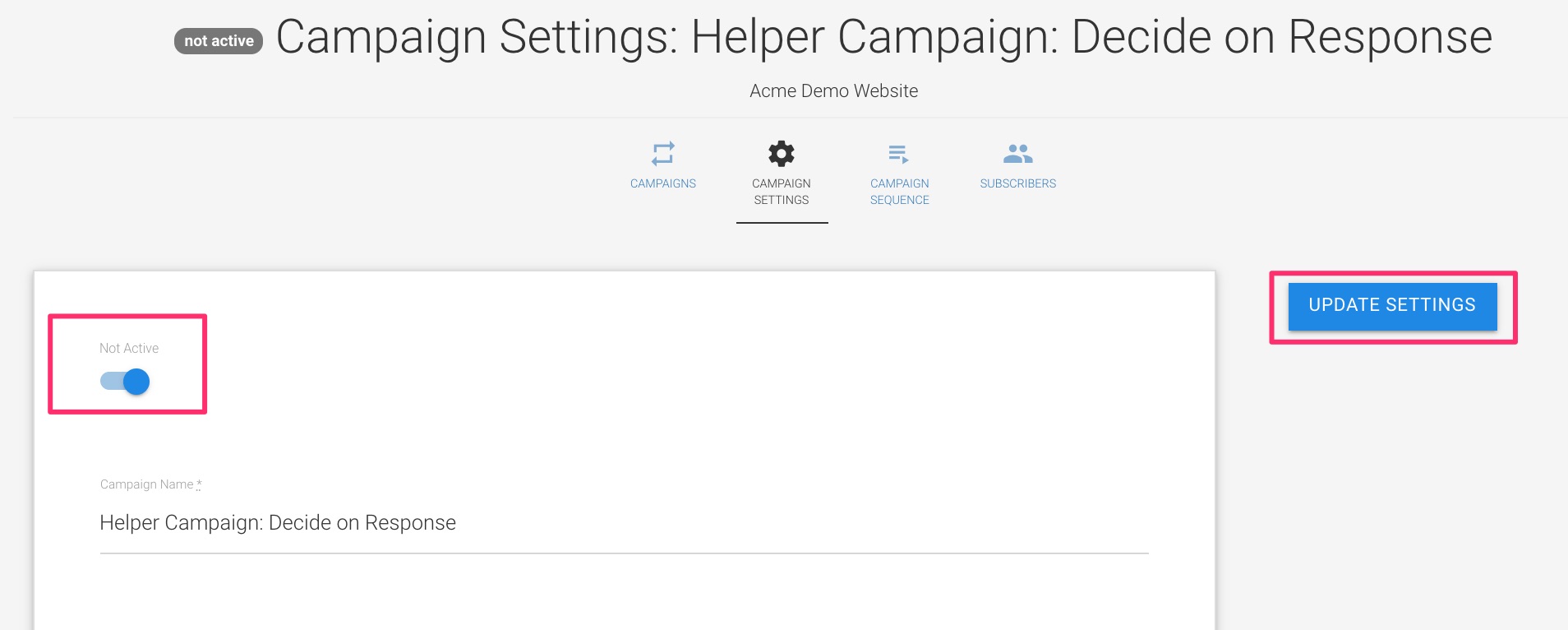Click the gear icon above Campaign Settings label
Viewport: 1568px width, 630px height.
[x=782, y=153]
